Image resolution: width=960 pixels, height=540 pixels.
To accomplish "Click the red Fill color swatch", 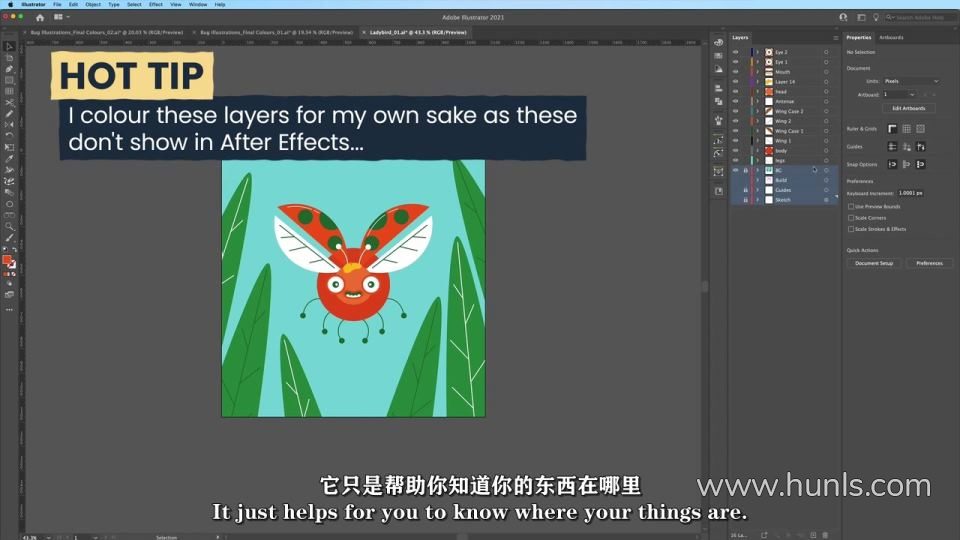I will coord(7,260).
